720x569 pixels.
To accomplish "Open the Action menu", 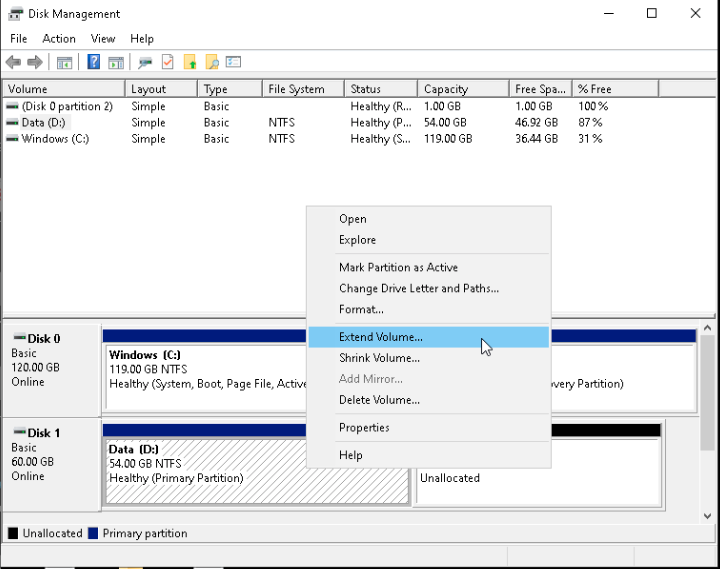I will click(x=59, y=39).
